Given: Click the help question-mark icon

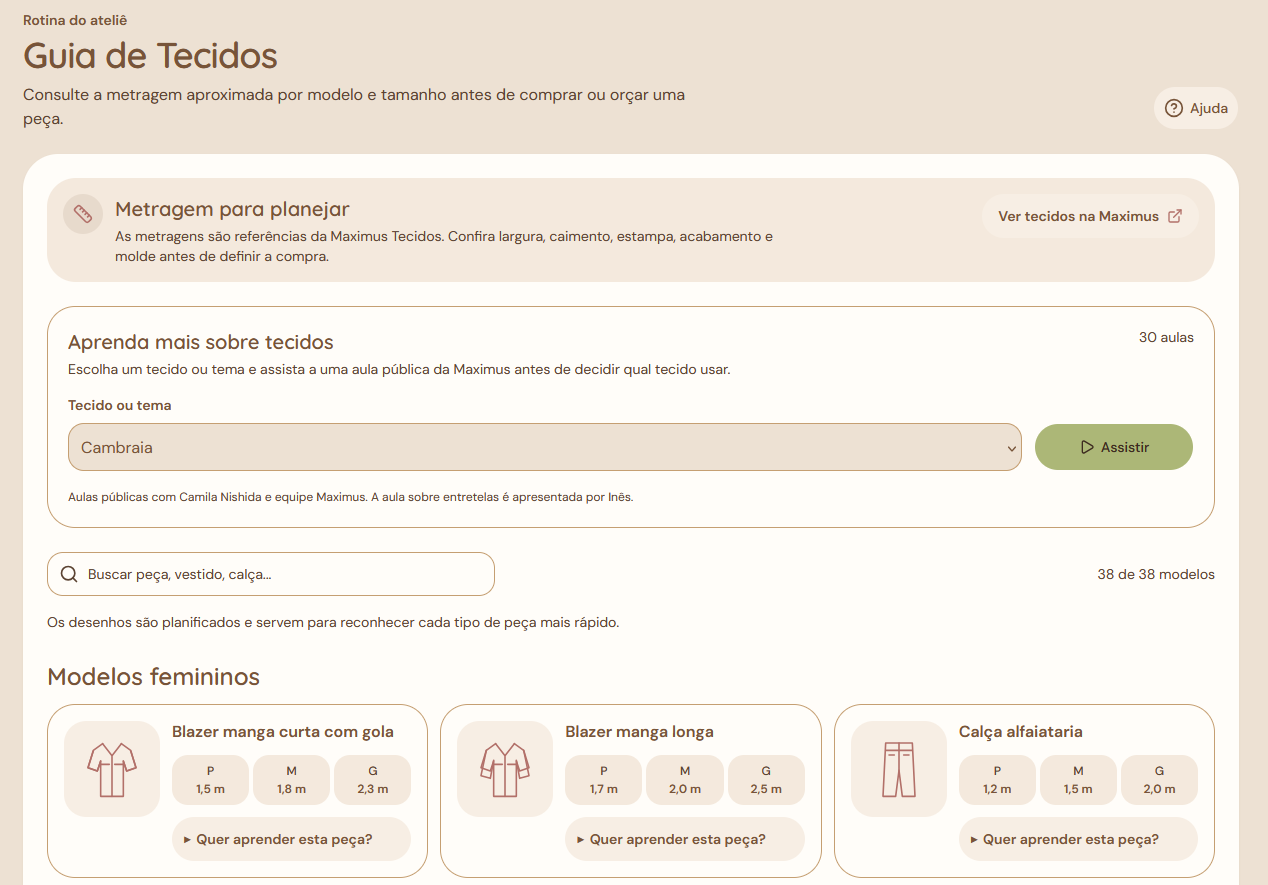Looking at the screenshot, I should [x=1174, y=108].
